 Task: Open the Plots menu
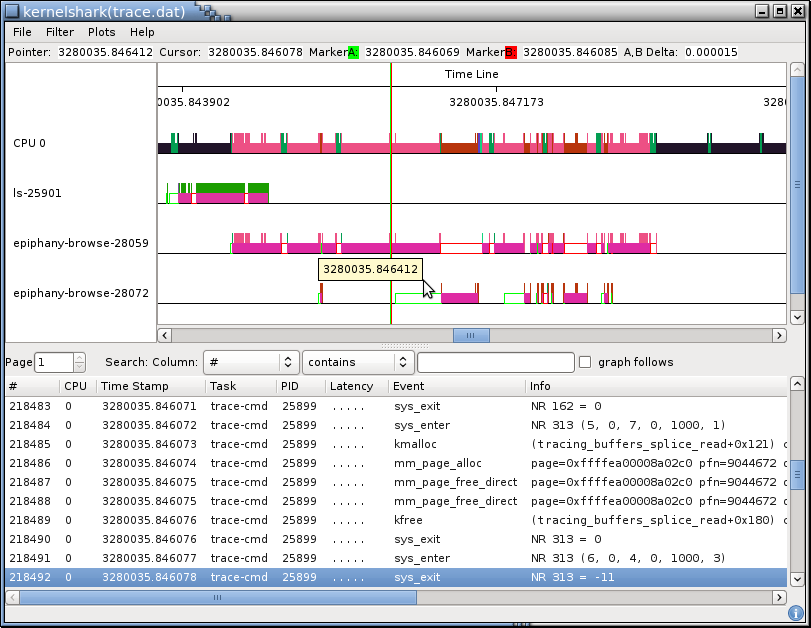[101, 32]
